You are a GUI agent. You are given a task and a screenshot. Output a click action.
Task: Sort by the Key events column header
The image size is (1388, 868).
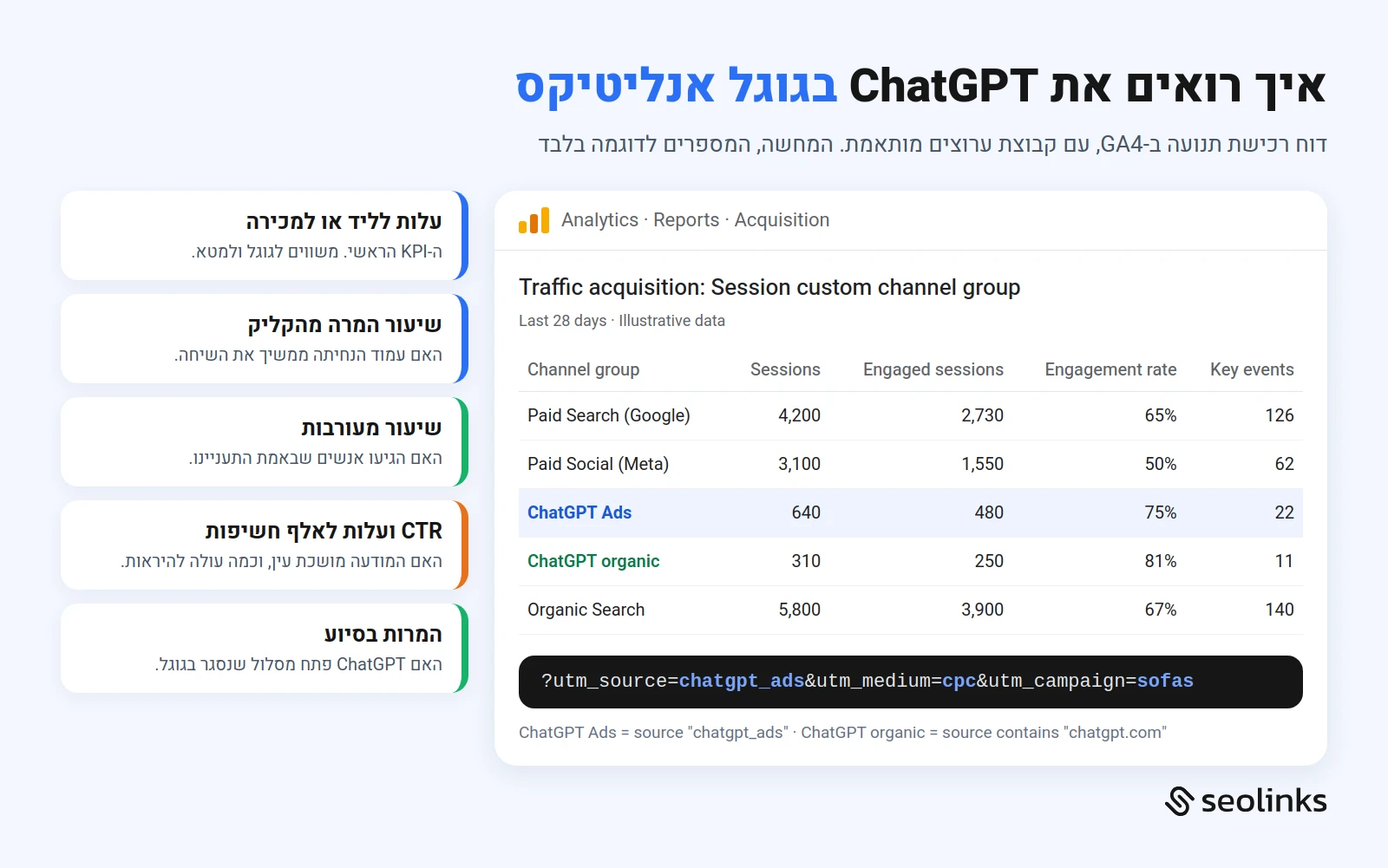tap(1252, 369)
